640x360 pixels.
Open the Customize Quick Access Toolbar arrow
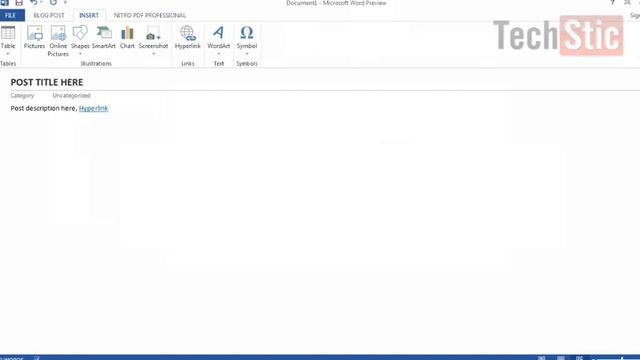65,2
